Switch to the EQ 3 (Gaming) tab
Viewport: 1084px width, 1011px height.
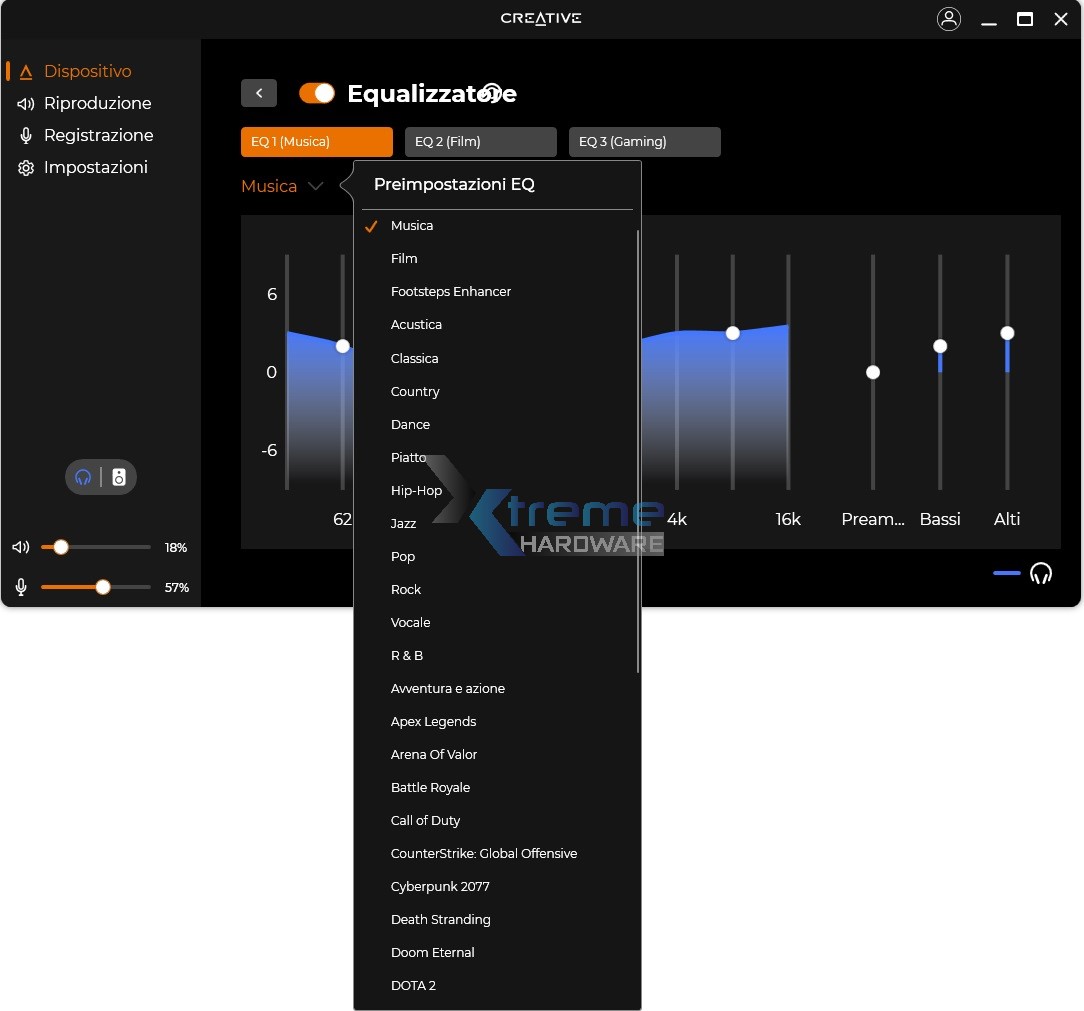tap(644, 142)
